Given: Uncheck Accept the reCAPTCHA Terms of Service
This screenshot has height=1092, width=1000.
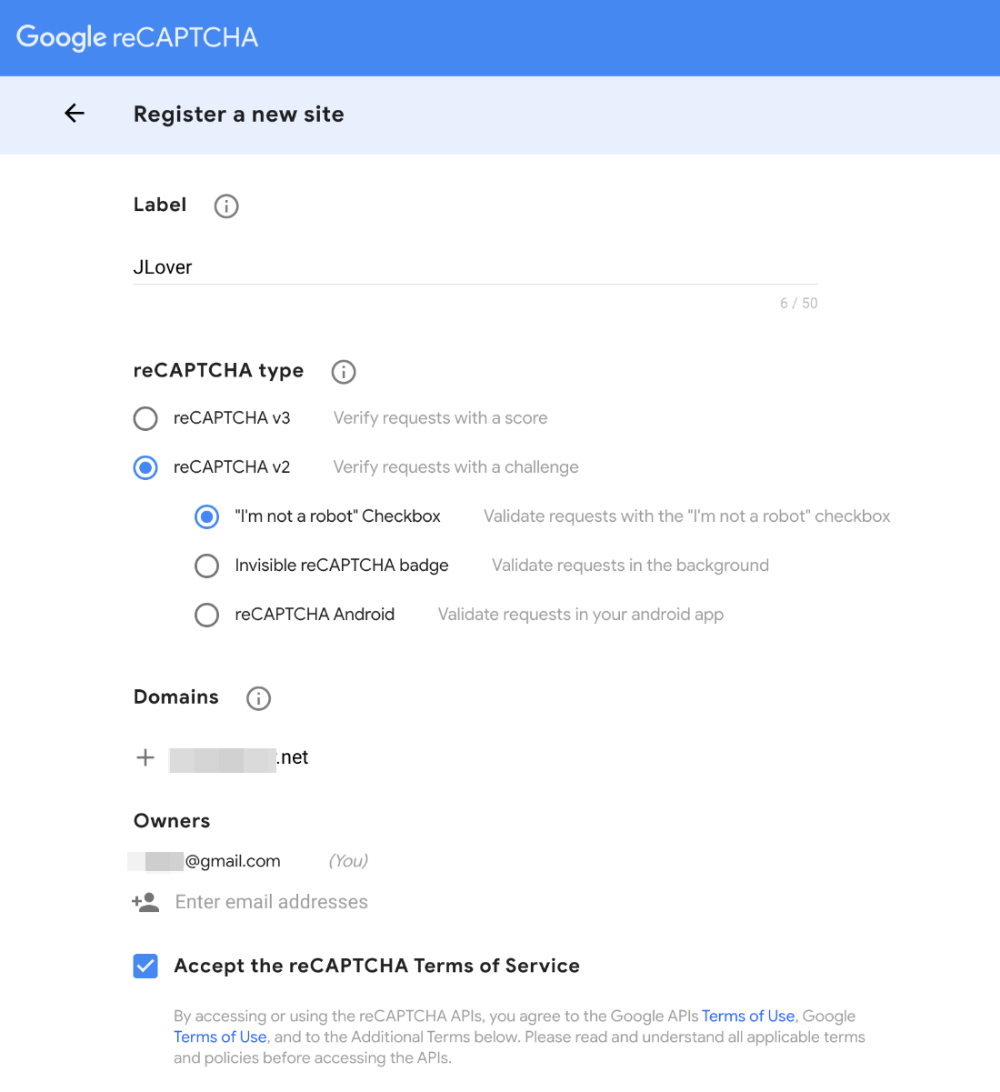Looking at the screenshot, I should pos(146,966).
